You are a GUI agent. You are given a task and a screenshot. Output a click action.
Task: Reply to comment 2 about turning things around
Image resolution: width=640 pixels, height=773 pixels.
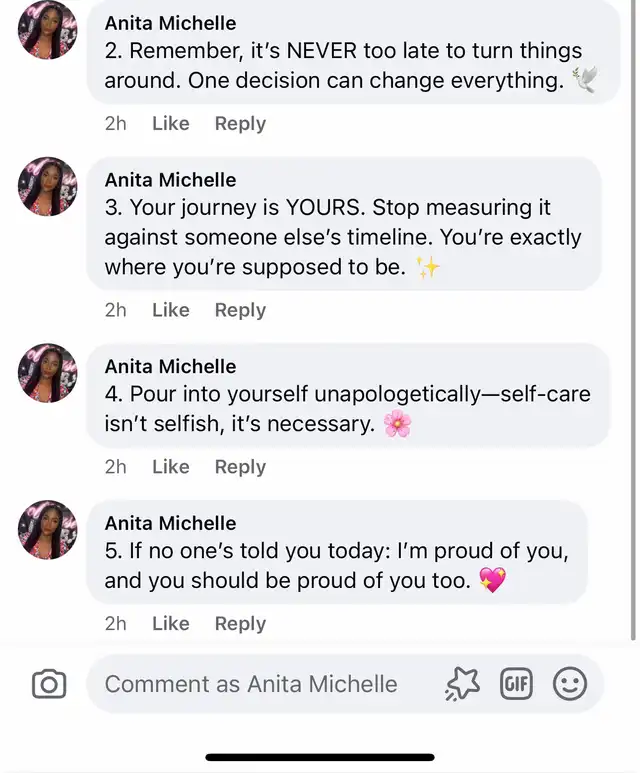click(240, 123)
